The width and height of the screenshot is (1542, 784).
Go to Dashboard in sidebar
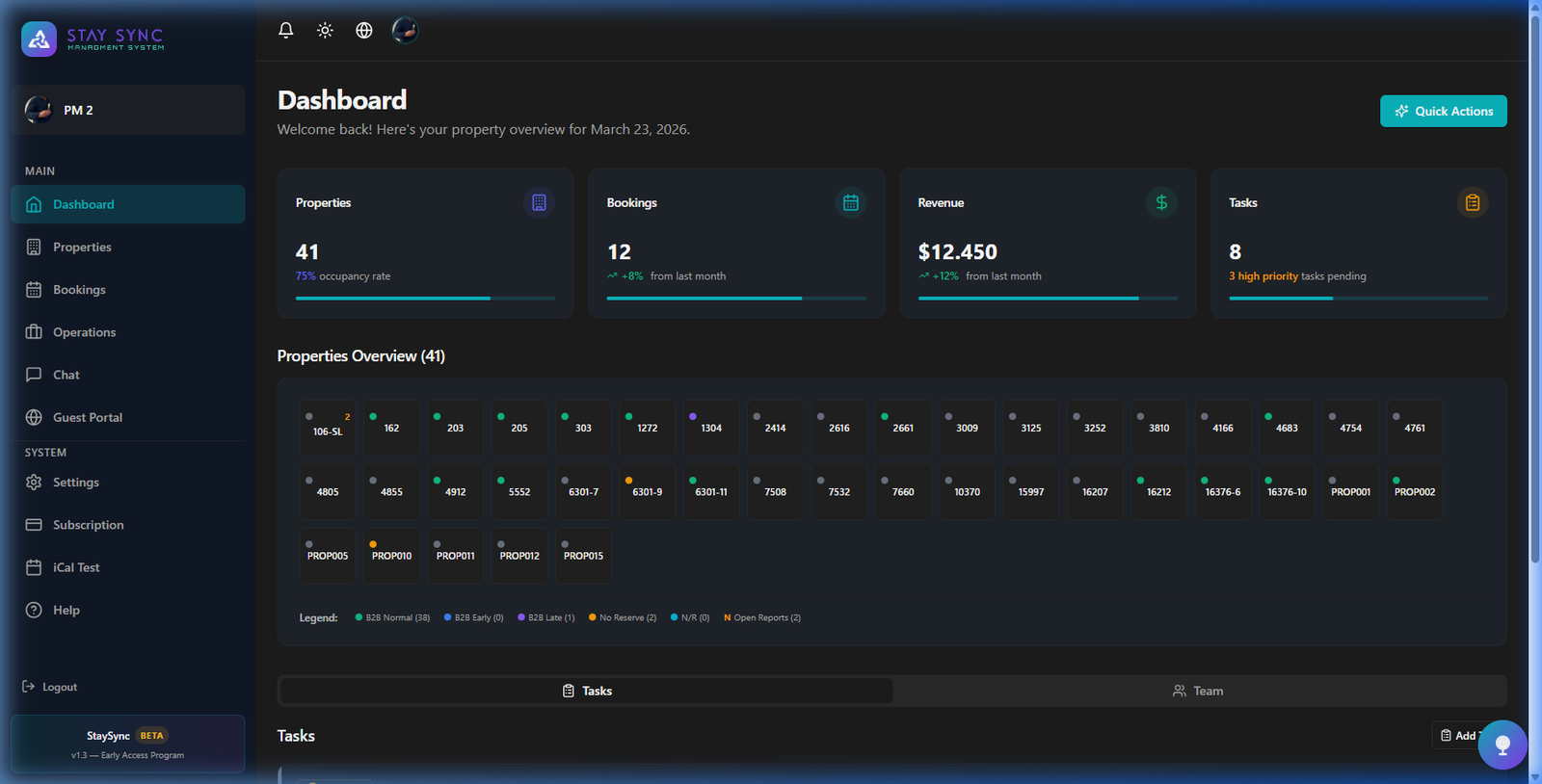pyautogui.click(x=128, y=204)
